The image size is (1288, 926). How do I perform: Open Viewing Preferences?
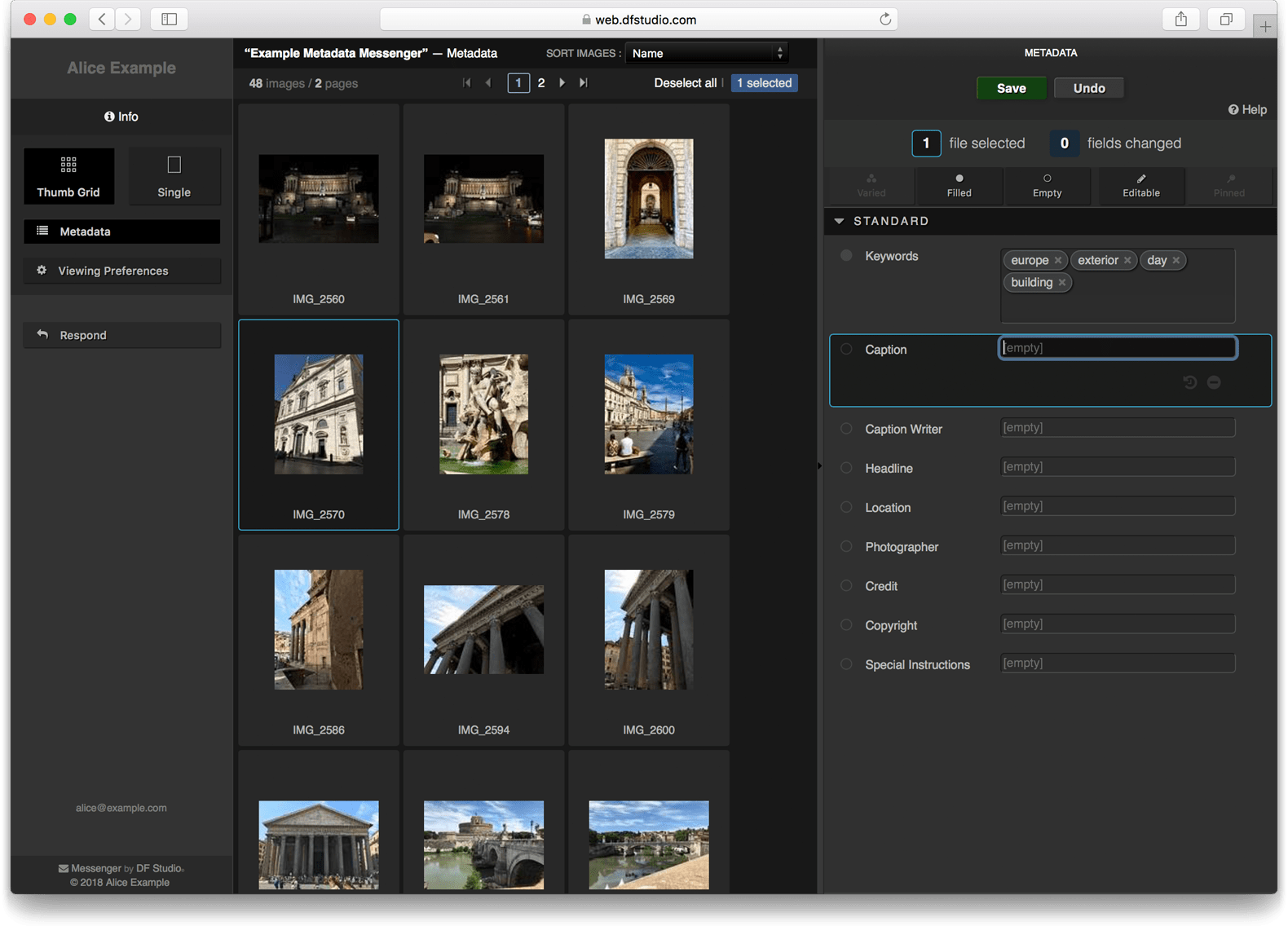coord(122,271)
